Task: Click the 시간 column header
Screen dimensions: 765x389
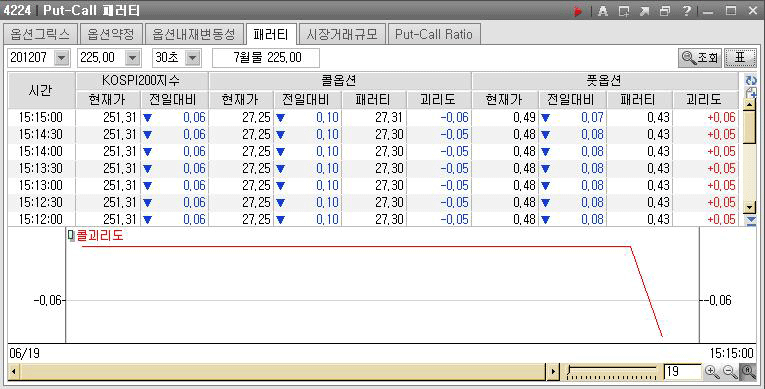Action: coord(41,90)
